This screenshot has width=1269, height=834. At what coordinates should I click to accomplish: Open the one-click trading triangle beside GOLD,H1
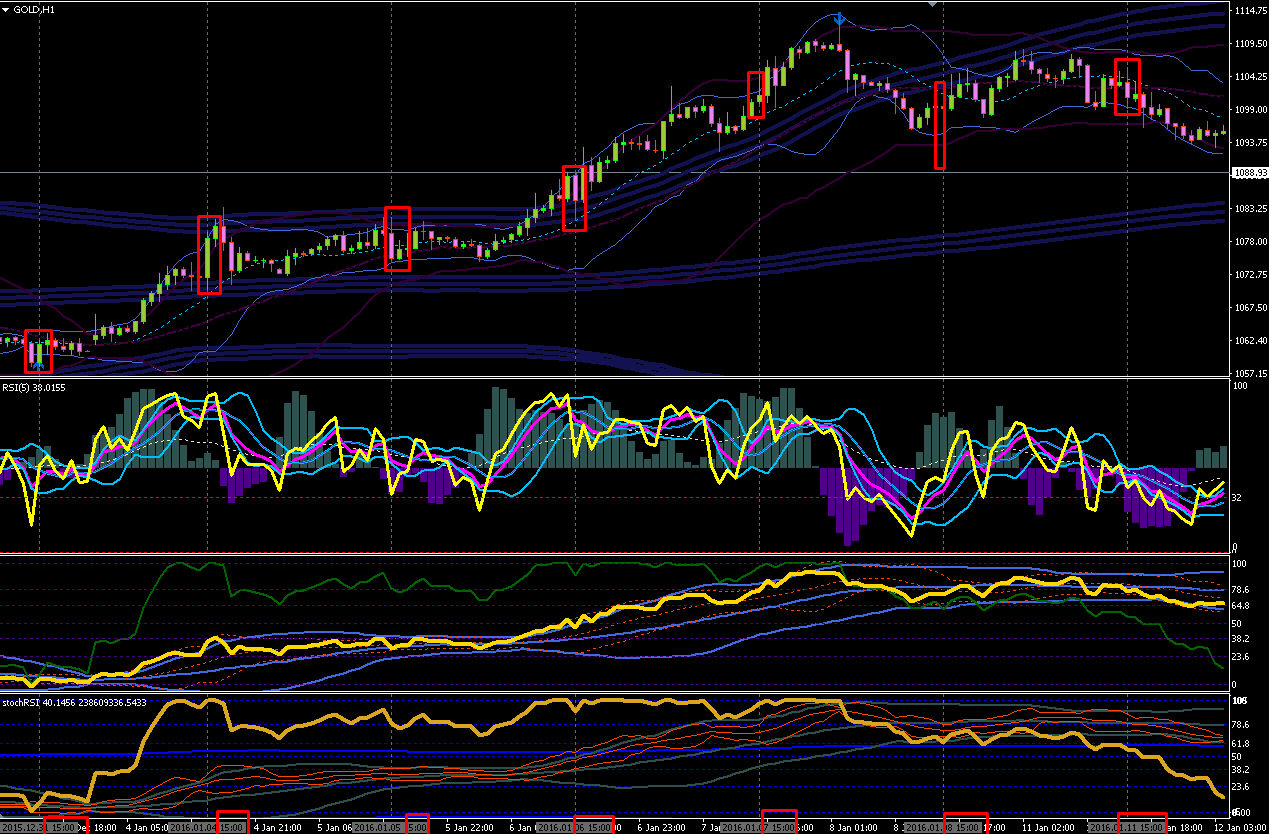pyautogui.click(x=7, y=8)
